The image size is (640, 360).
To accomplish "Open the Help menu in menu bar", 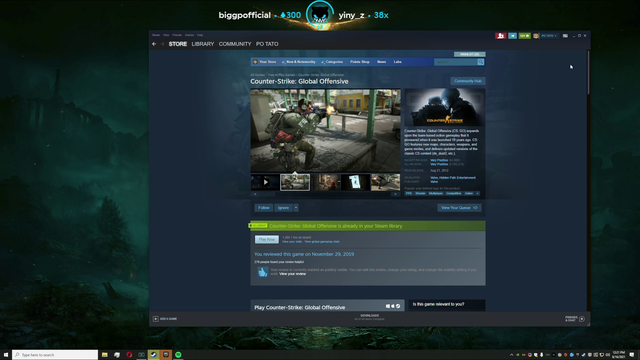I will [200, 35].
